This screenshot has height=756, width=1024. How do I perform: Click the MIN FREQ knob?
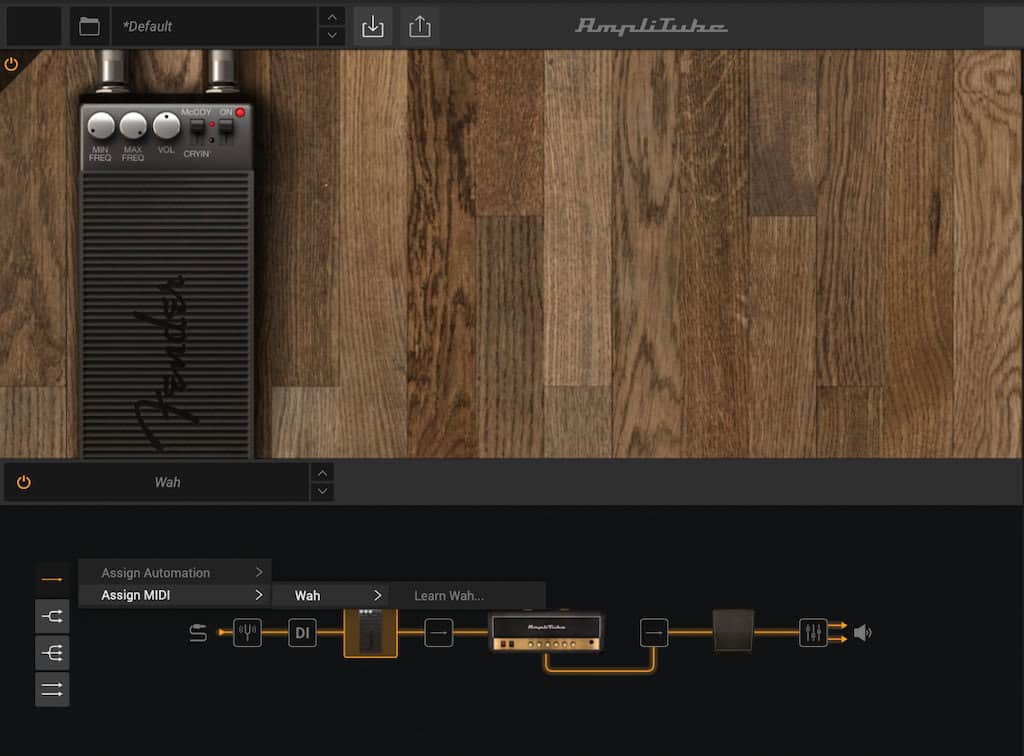[101, 126]
